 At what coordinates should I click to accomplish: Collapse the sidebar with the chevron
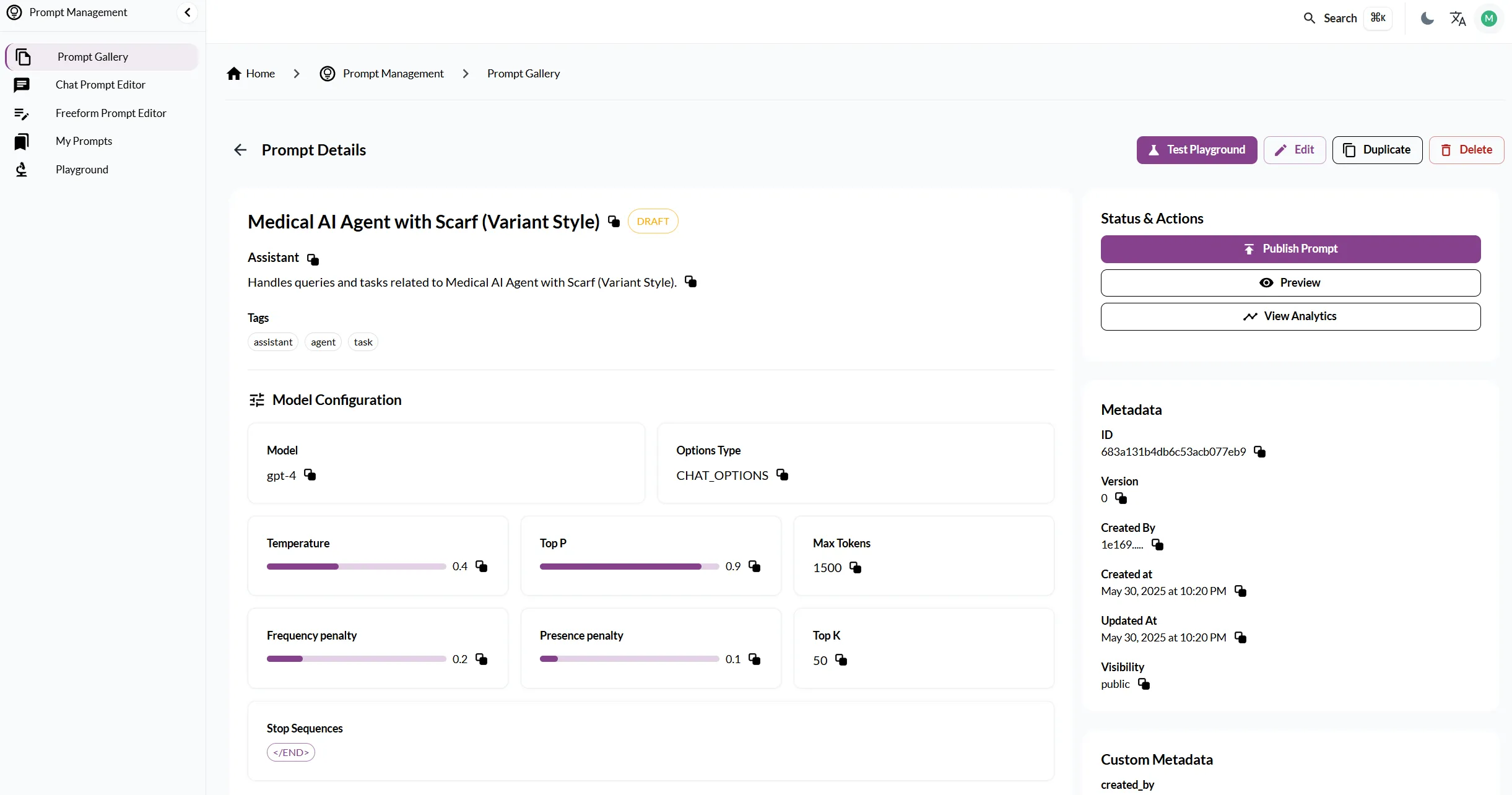187,12
